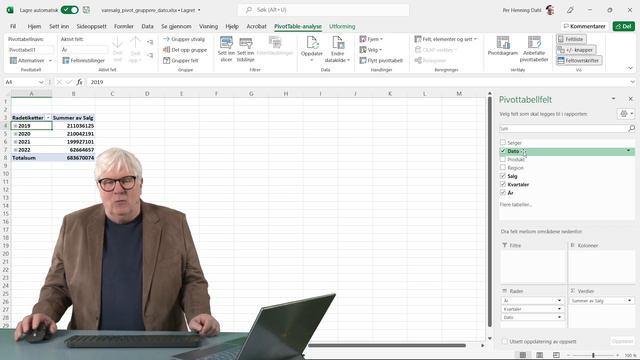Click Kommentarer button
The width and height of the screenshot is (640, 360).
point(584,26)
